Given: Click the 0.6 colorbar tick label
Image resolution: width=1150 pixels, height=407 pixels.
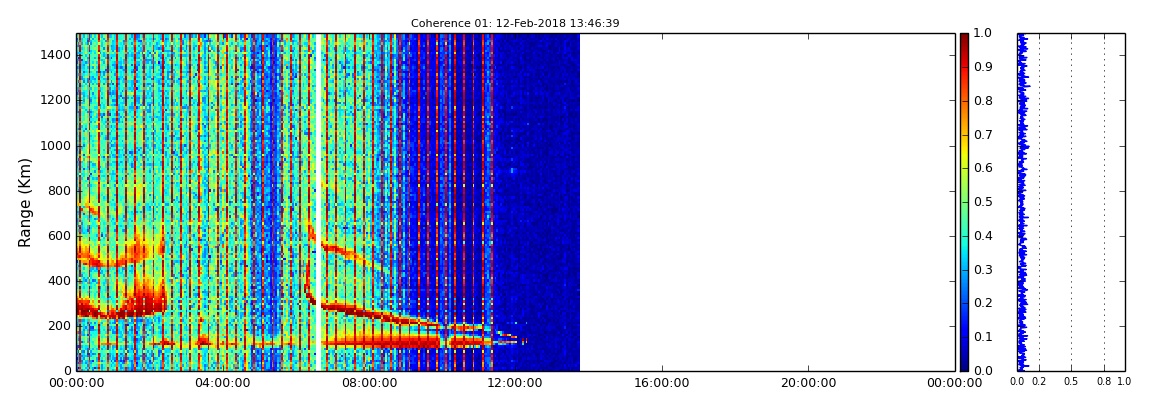Looking at the screenshot, I should [981, 168].
